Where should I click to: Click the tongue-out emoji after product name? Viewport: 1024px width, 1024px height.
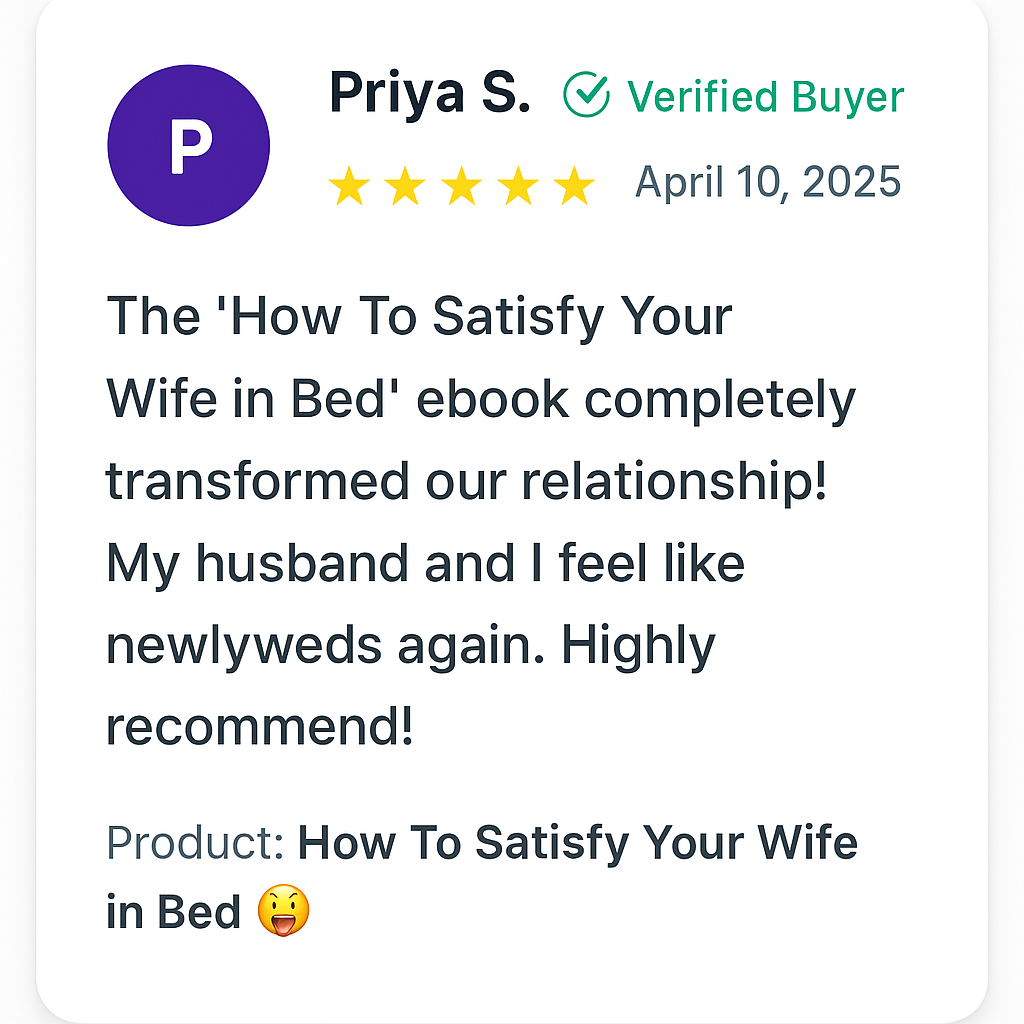[x=283, y=910]
